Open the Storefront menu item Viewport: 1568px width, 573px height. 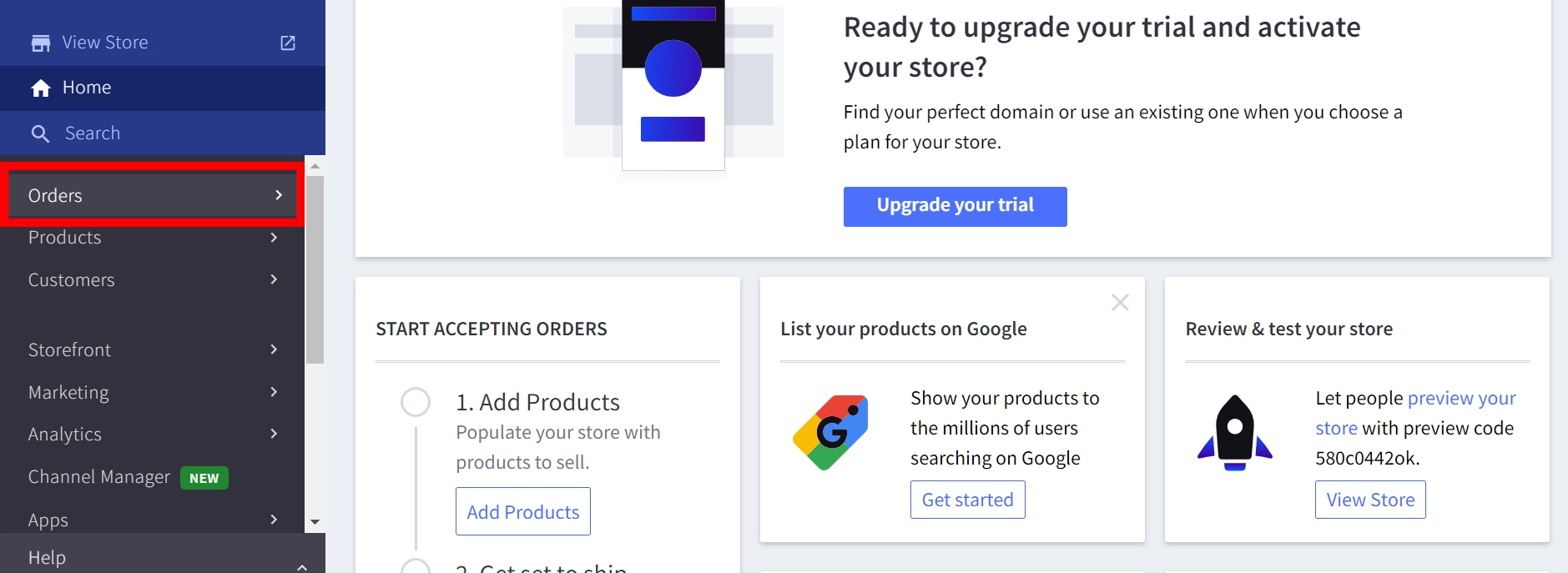pyautogui.click(x=70, y=350)
